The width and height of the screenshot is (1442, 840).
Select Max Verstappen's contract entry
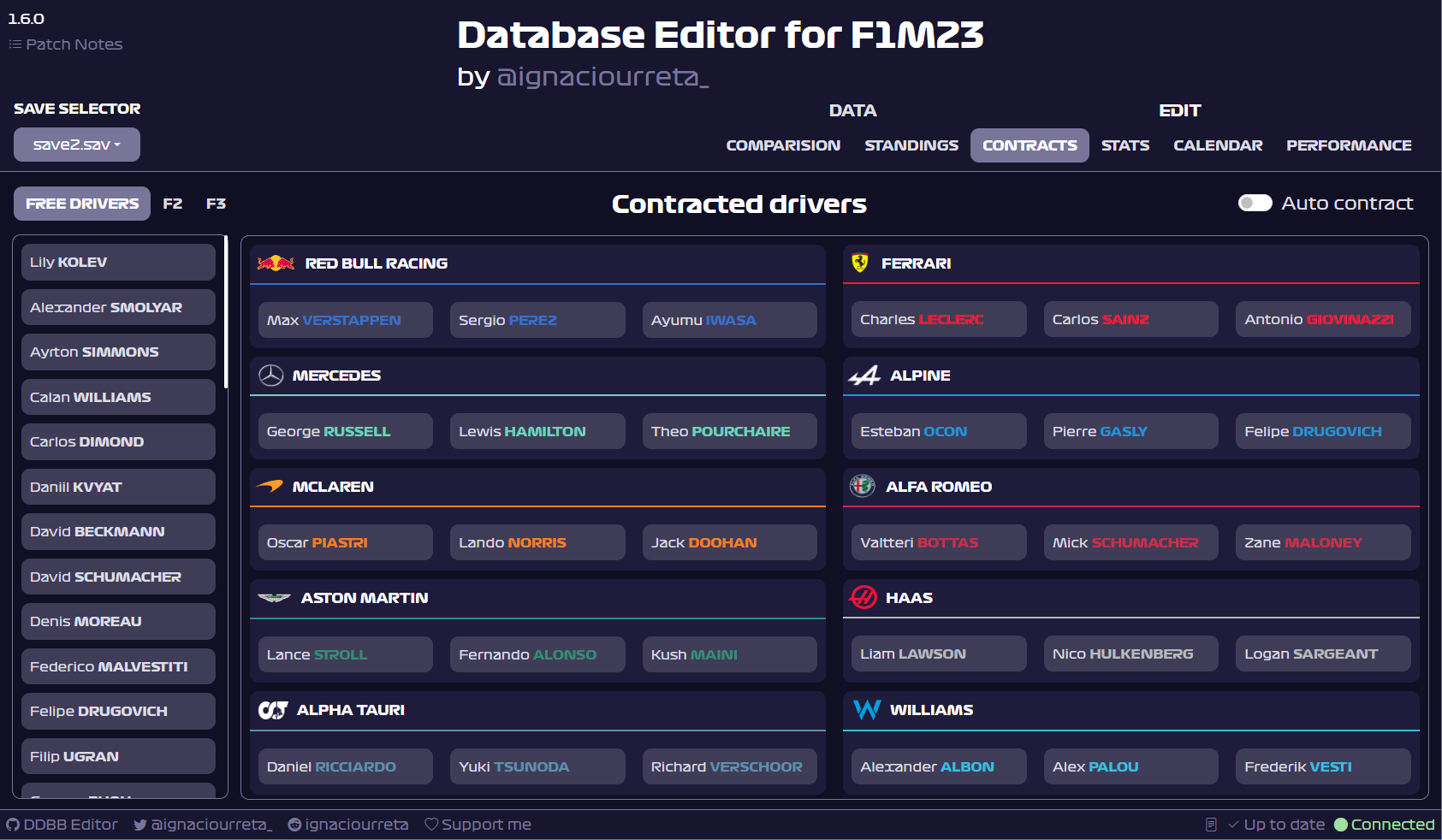(345, 319)
